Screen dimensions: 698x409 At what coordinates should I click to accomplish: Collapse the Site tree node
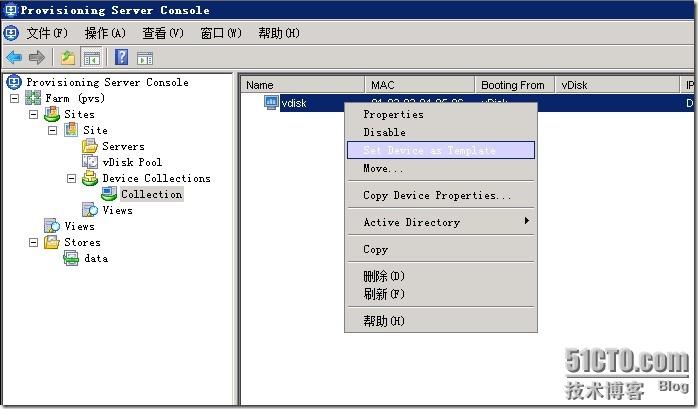click(53, 130)
